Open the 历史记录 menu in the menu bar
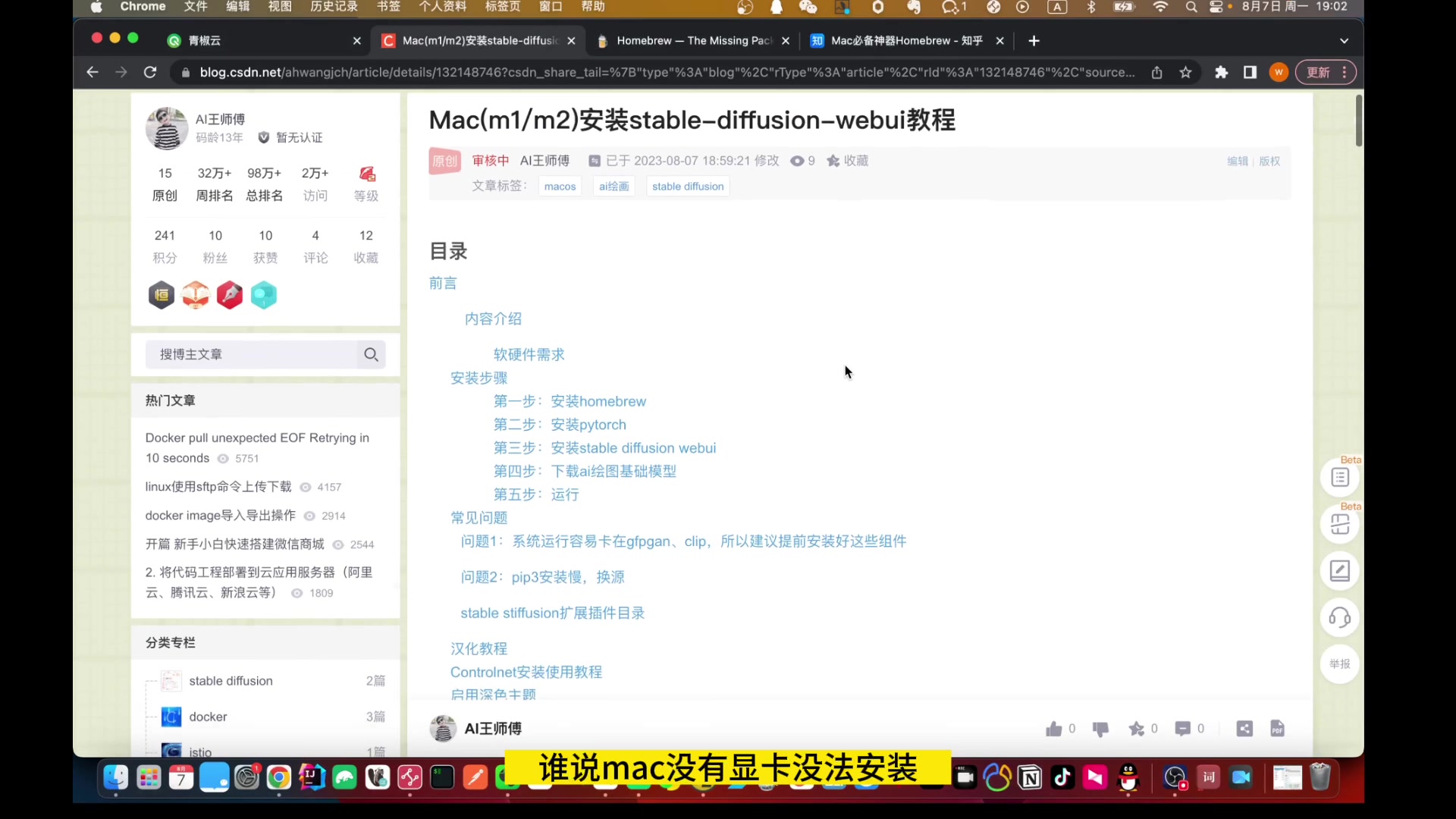The height and width of the screenshot is (819, 1456). [334, 7]
